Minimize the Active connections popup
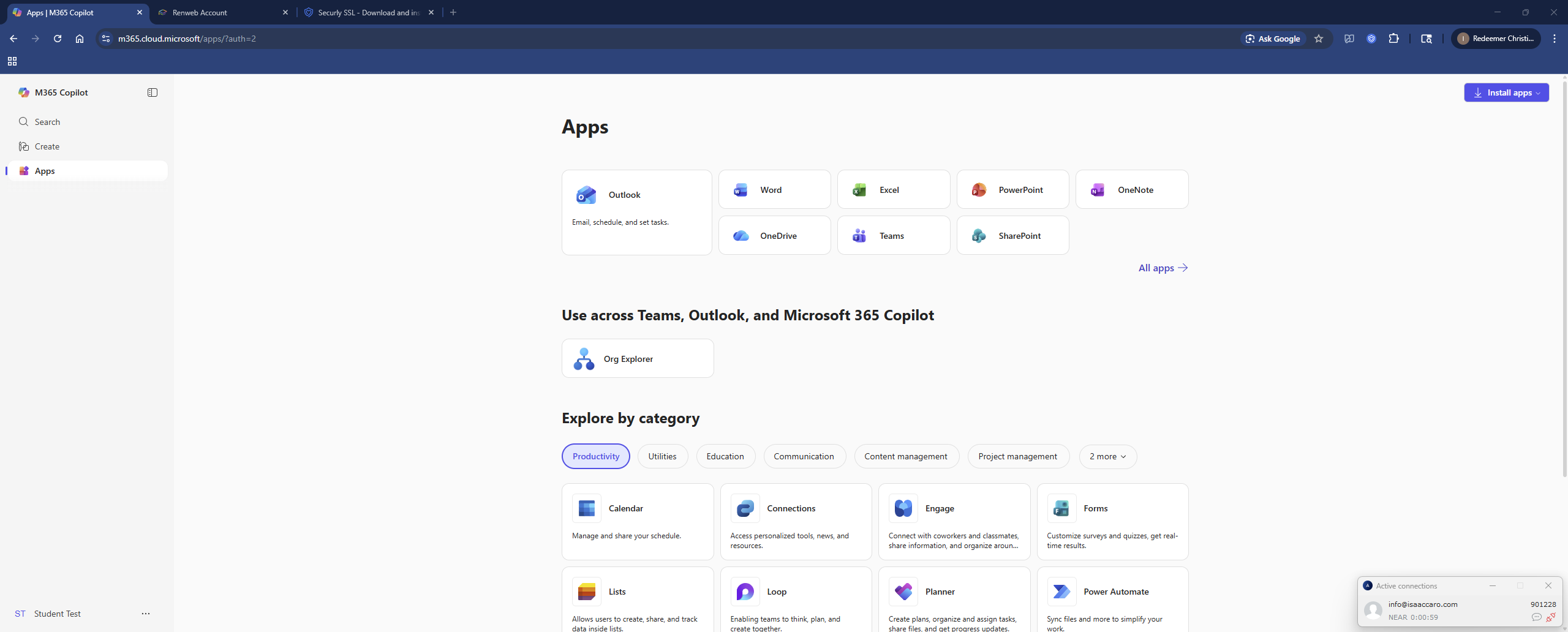The image size is (1568, 632). click(1493, 585)
